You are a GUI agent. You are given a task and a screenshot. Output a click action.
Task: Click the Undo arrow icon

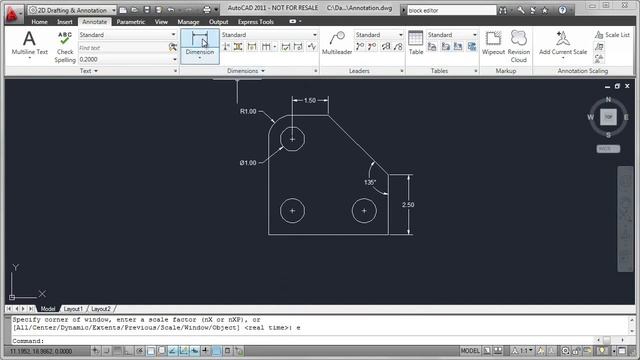coord(171,10)
